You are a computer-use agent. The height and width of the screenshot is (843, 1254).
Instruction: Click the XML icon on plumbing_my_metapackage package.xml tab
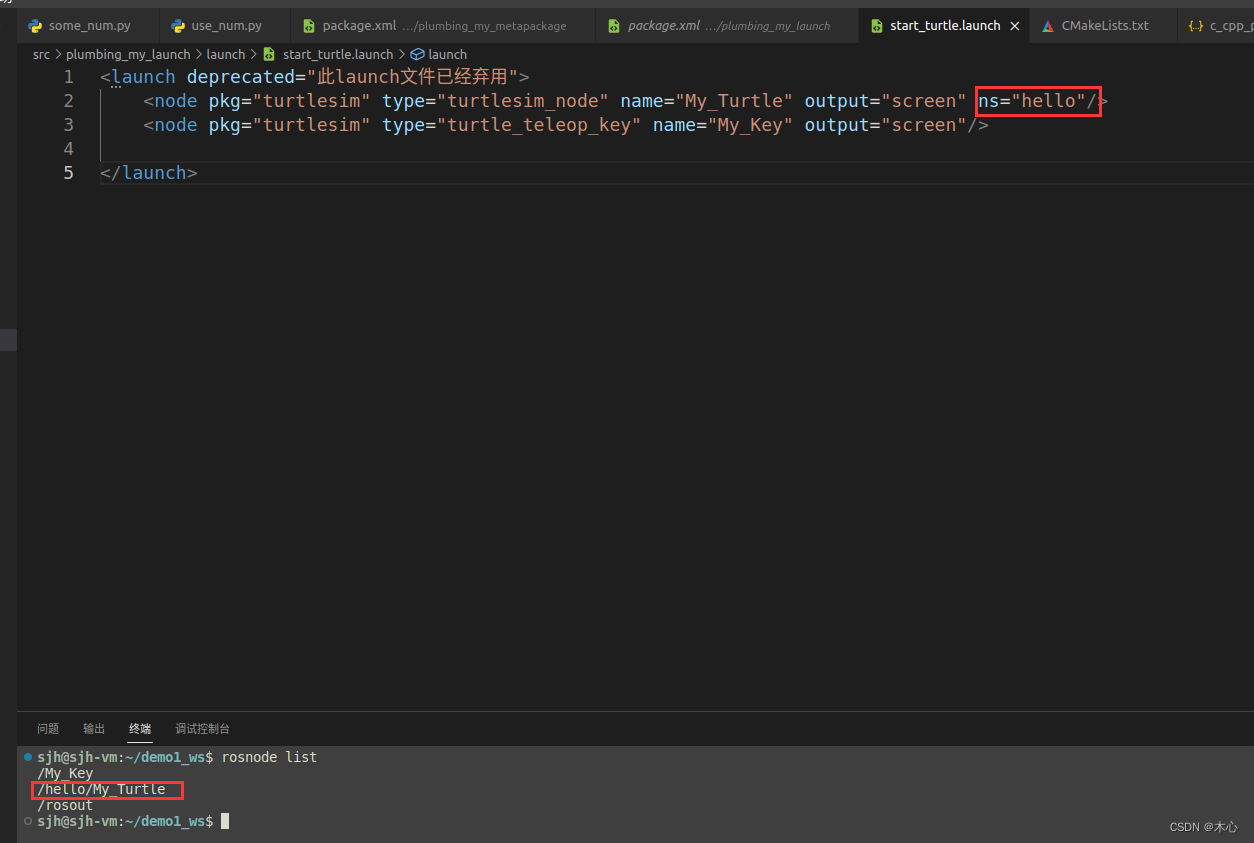point(309,26)
